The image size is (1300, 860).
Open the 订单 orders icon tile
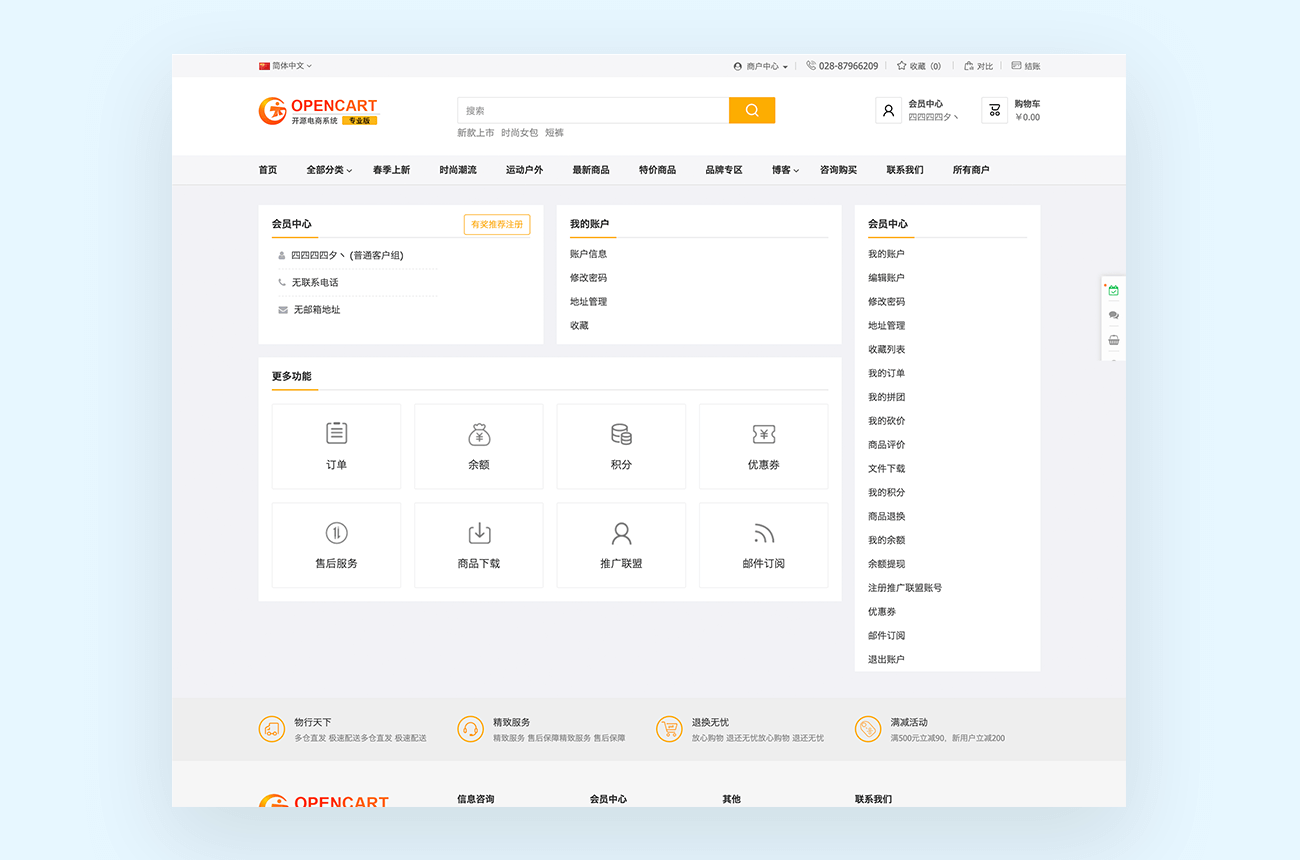[336, 434]
